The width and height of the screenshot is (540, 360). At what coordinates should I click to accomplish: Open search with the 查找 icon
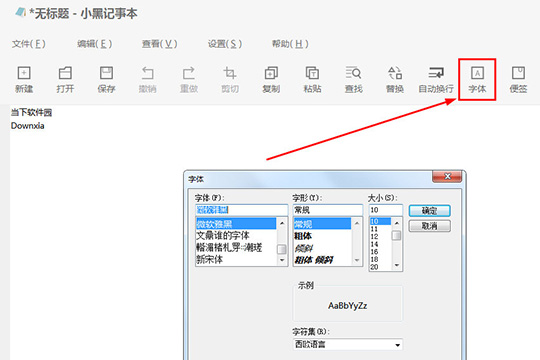pyautogui.click(x=353, y=79)
